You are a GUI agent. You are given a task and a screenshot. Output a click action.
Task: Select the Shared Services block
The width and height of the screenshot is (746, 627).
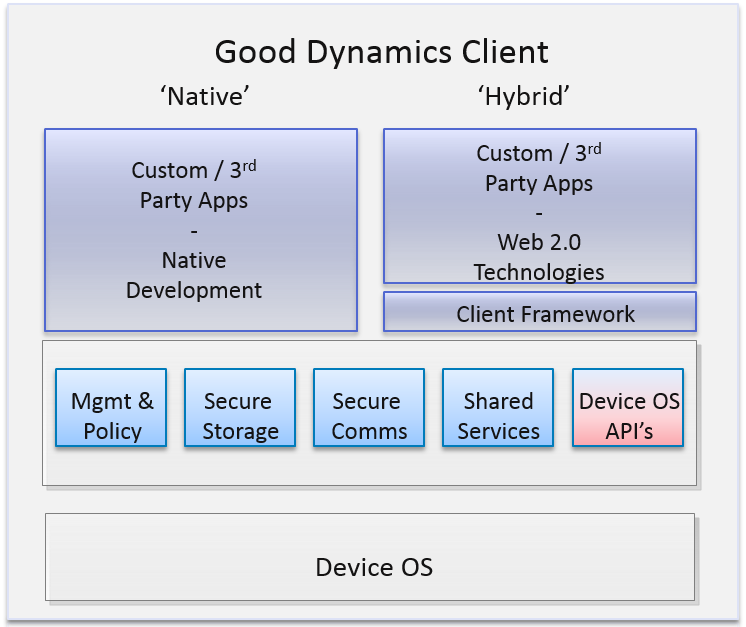(498, 408)
